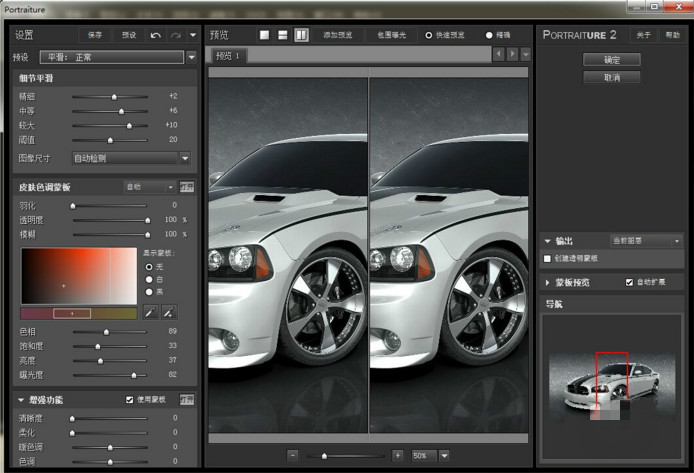
Task: Go to next preview tab arrow
Action: [512, 54]
